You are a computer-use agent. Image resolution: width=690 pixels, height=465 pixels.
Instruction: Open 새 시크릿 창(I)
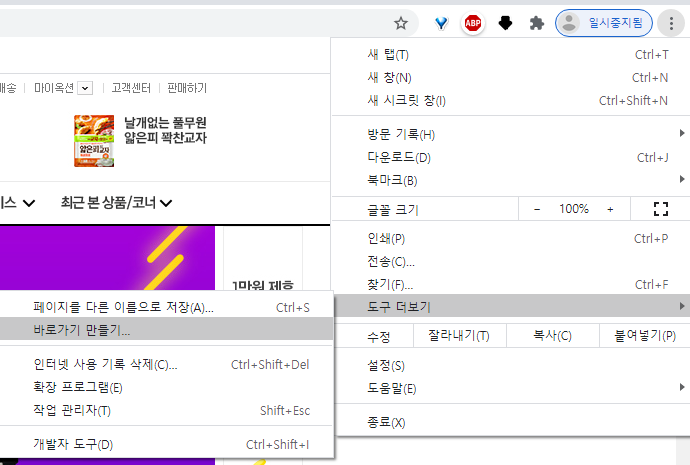pyautogui.click(x=510, y=100)
